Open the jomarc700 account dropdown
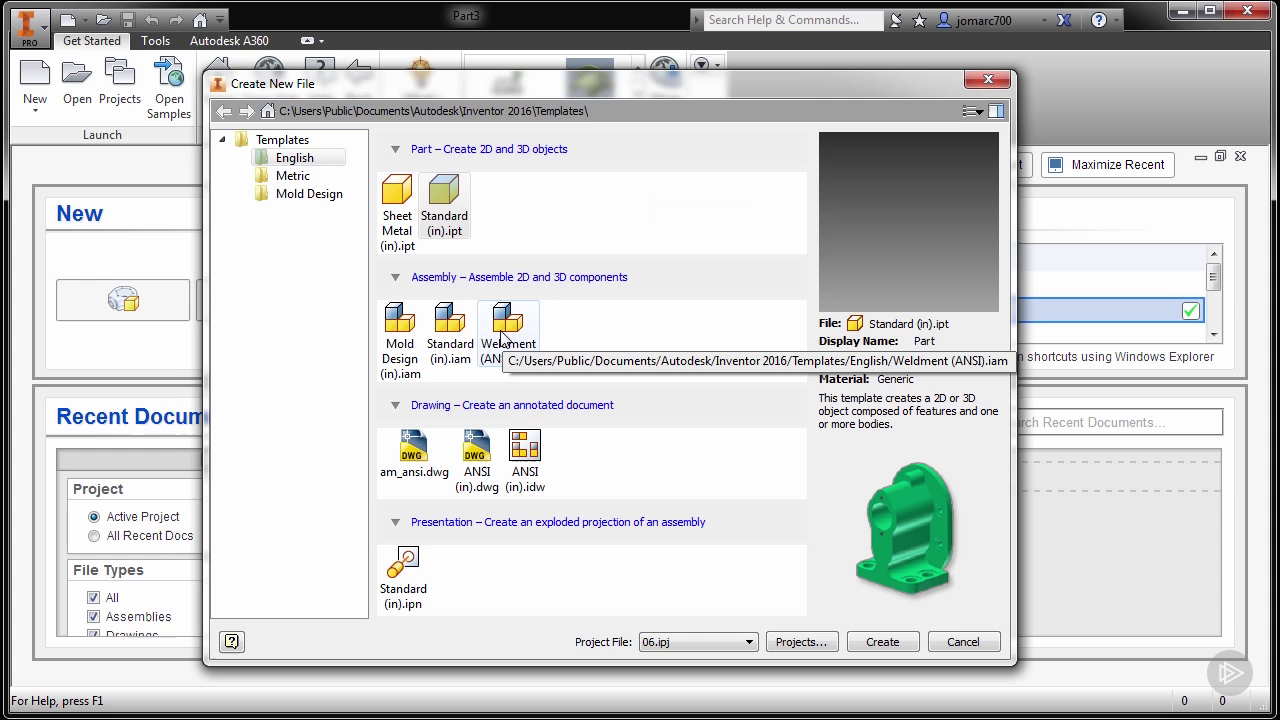 coord(1044,20)
